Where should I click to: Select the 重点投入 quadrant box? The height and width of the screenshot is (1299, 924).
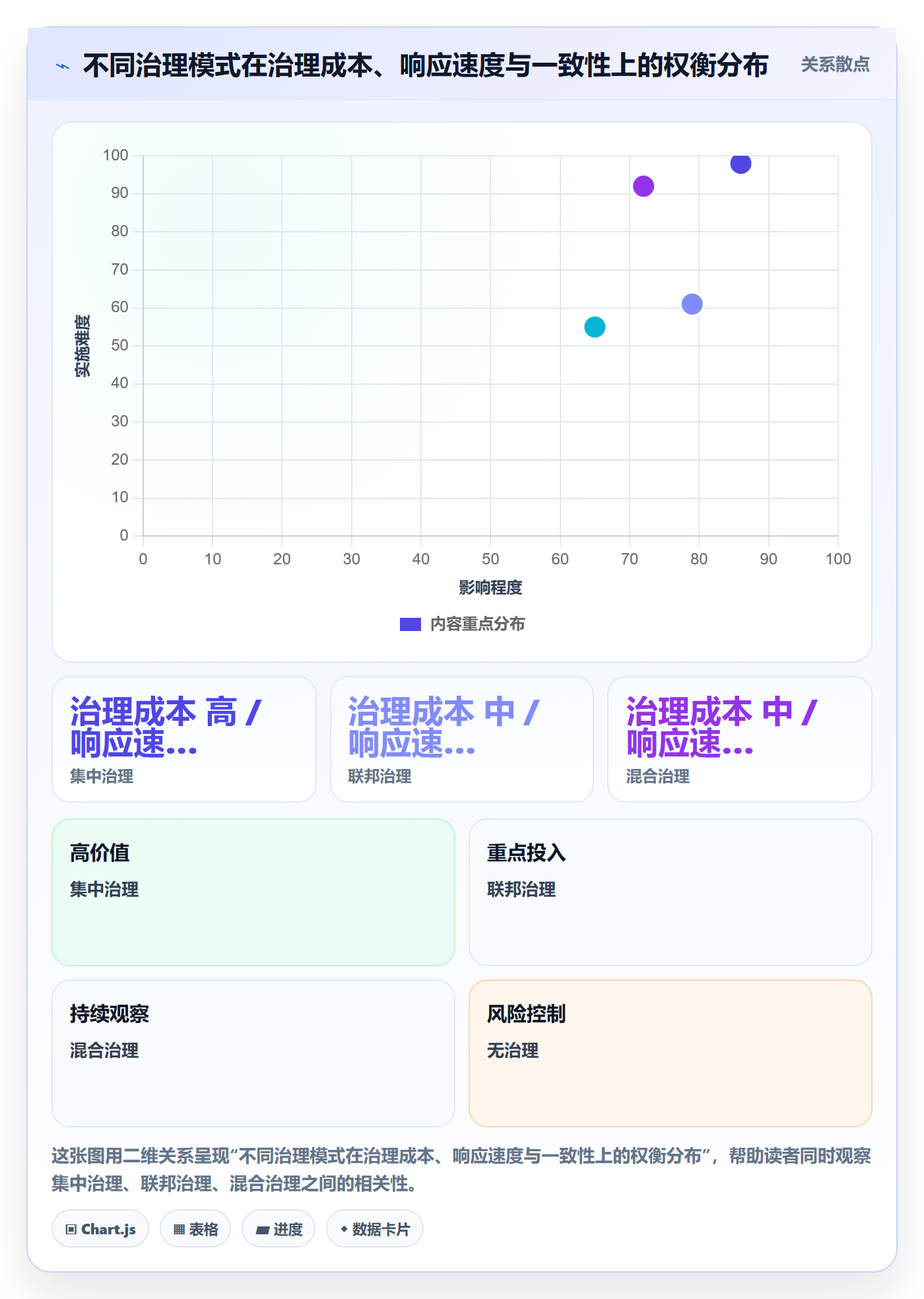point(671,892)
